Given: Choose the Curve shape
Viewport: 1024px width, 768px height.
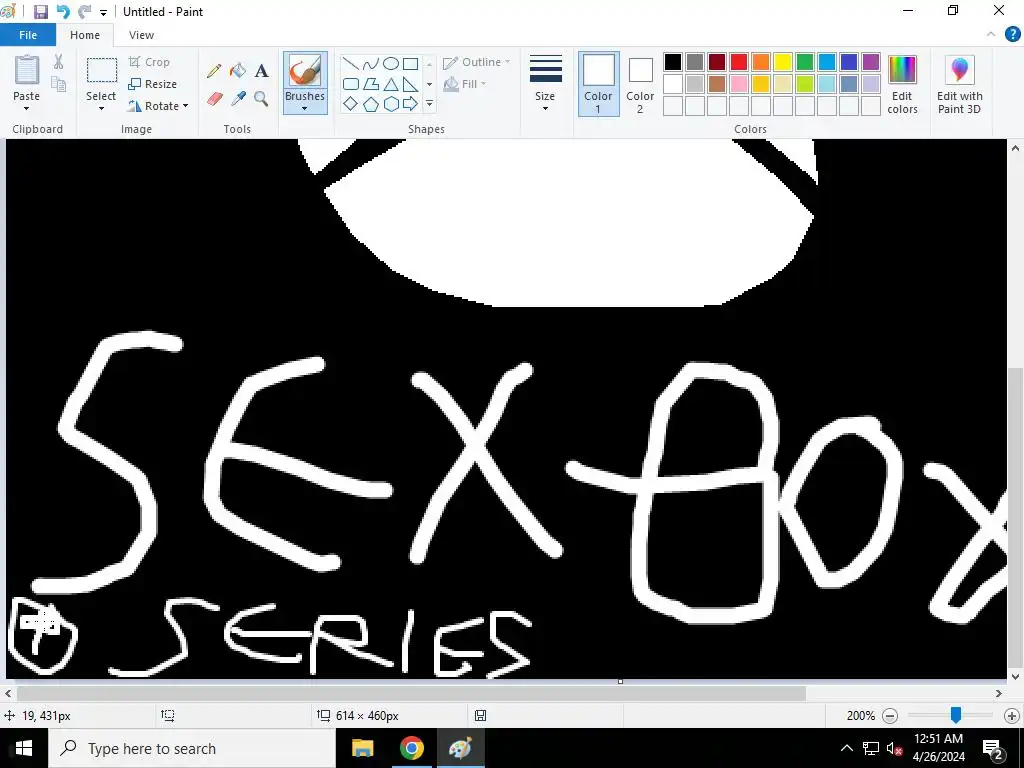Looking at the screenshot, I should coord(370,64).
